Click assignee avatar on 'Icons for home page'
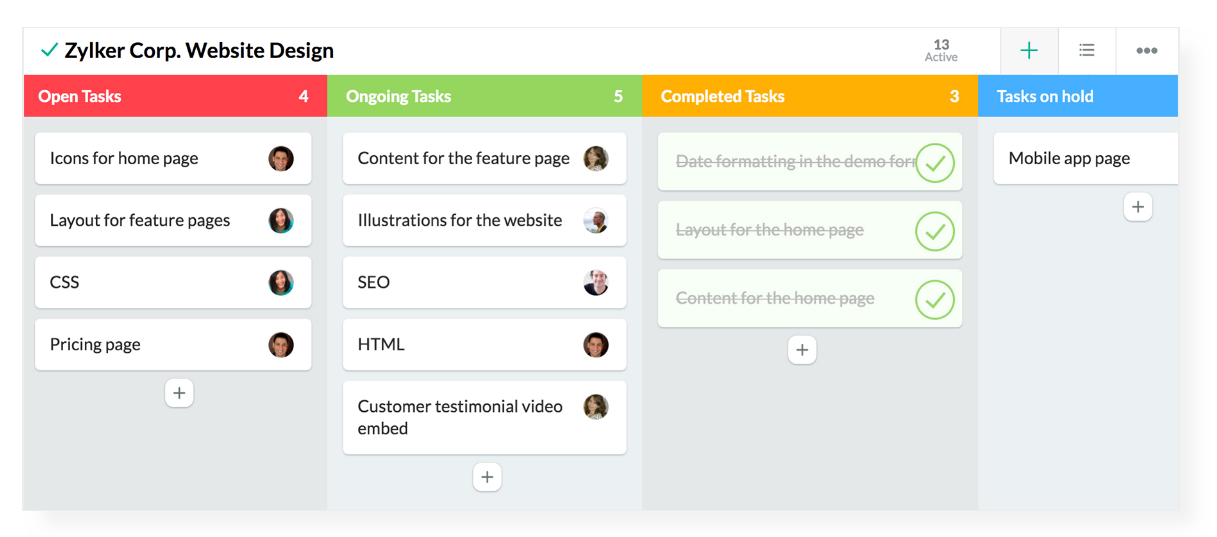This screenshot has height=537, width=1217. click(x=281, y=159)
